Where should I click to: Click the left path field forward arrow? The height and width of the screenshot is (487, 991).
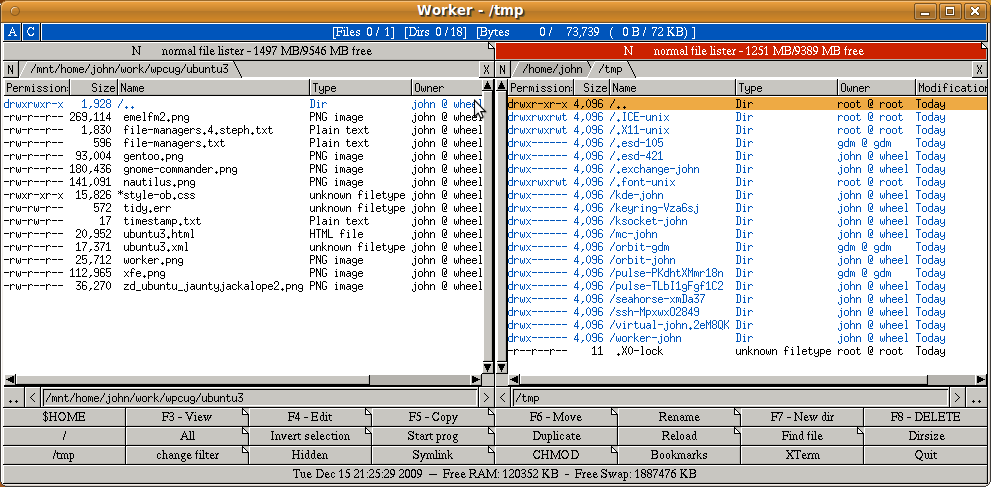(486, 398)
